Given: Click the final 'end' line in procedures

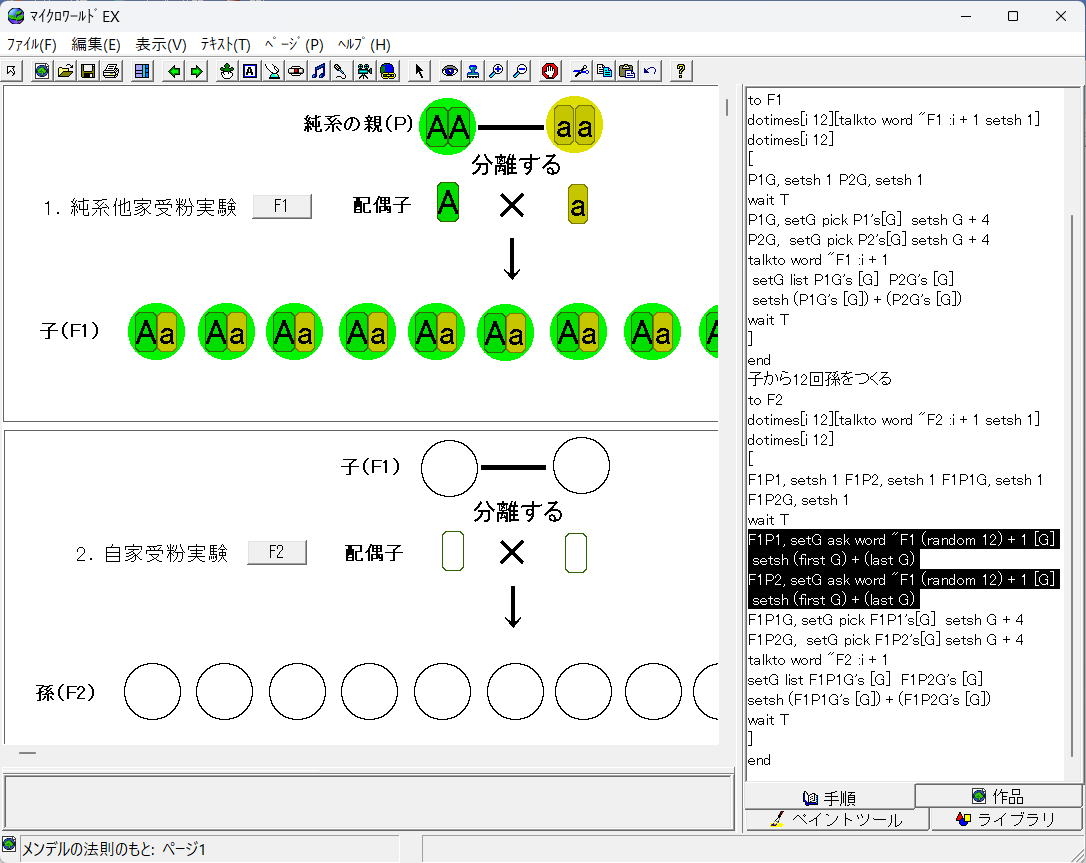Looking at the screenshot, I should click(759, 760).
